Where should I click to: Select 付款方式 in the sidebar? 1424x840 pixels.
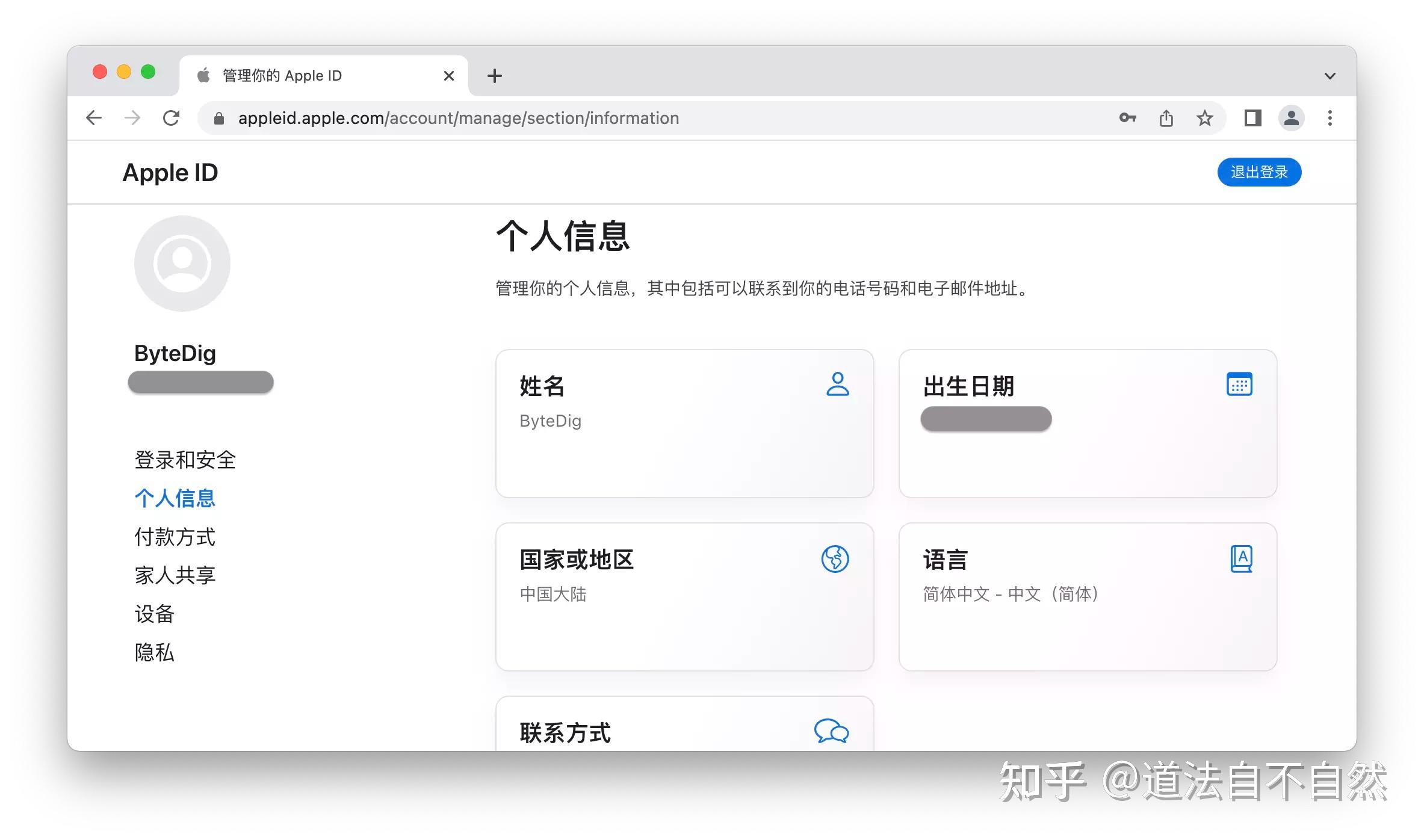click(x=175, y=537)
